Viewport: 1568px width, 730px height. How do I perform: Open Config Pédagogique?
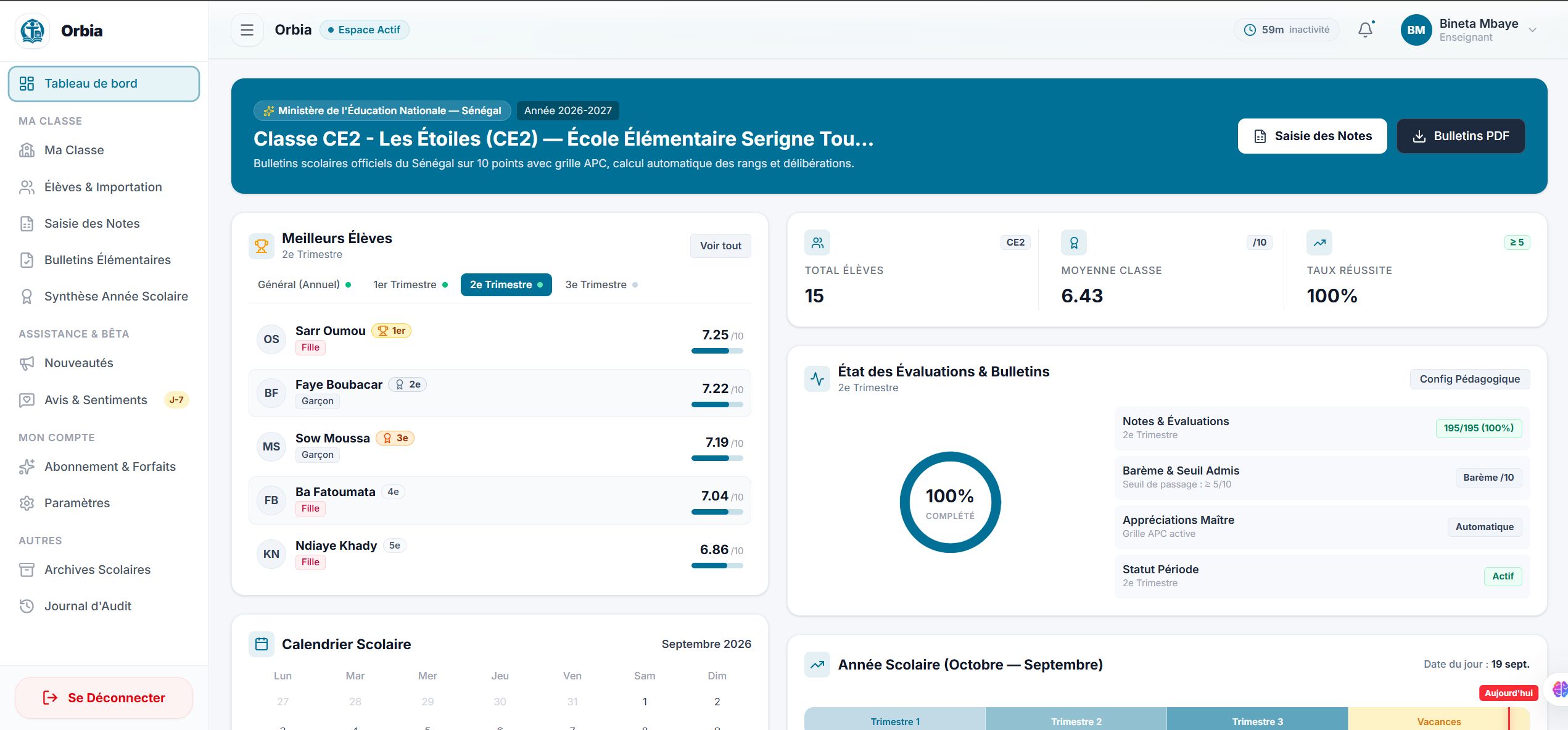1469,379
